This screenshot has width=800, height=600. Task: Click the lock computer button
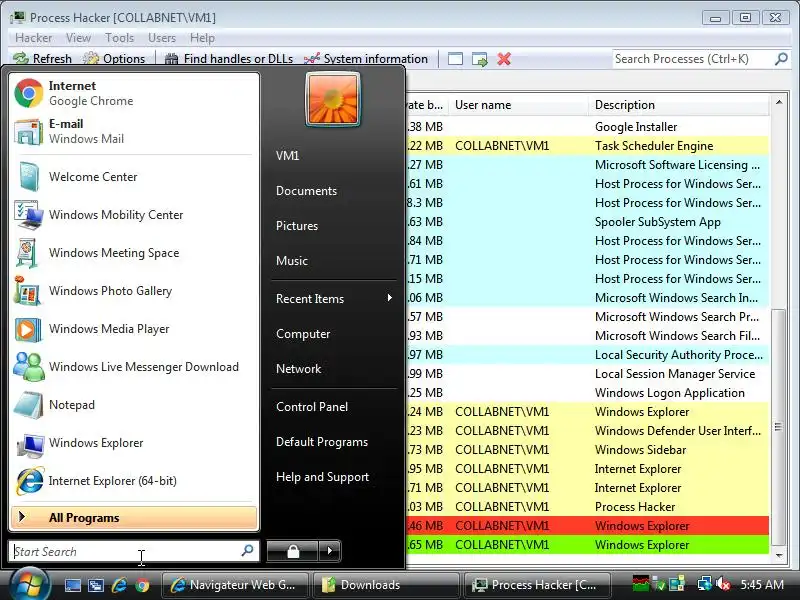[x=292, y=551]
